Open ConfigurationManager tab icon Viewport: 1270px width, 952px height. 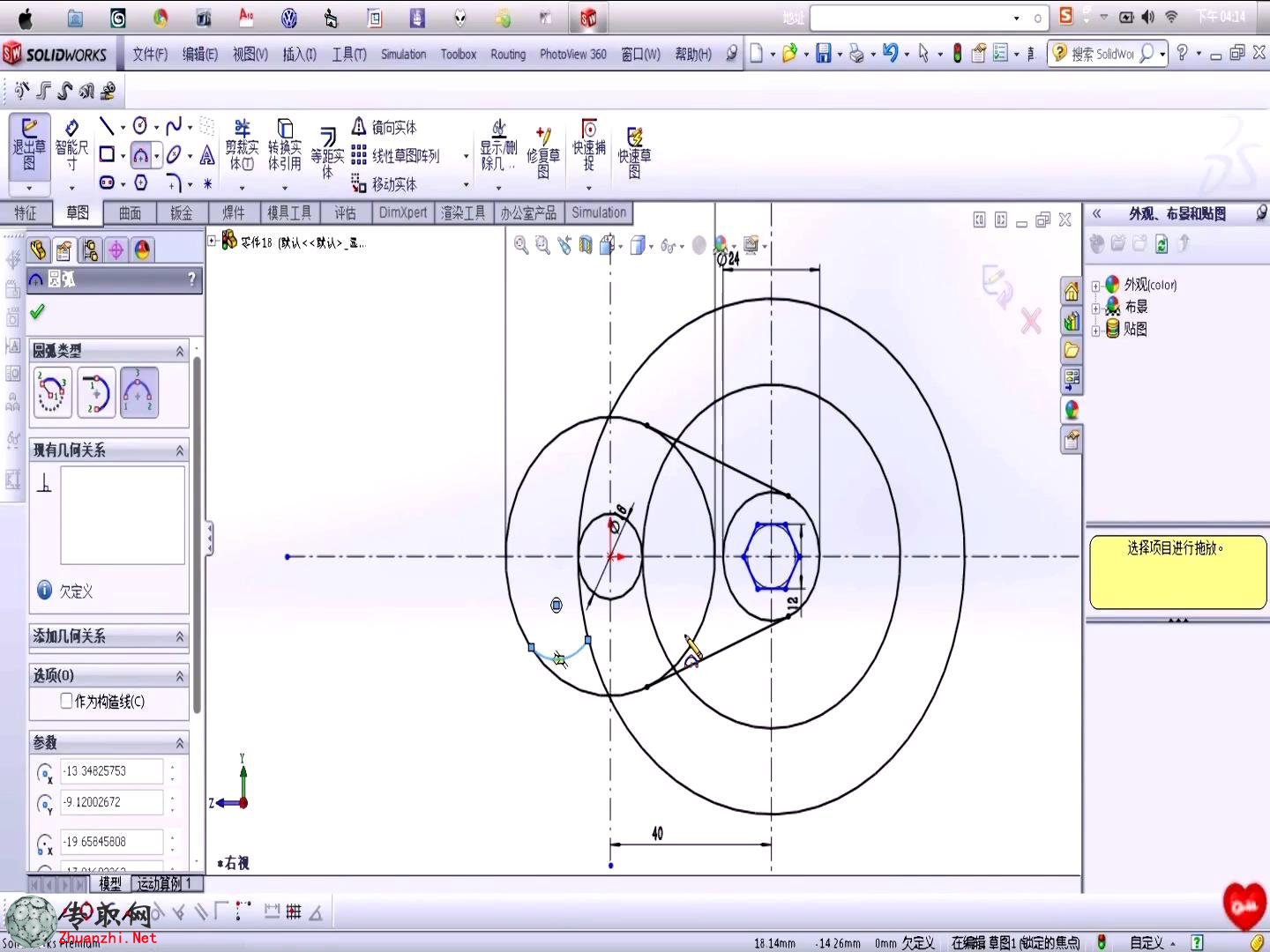tap(90, 250)
